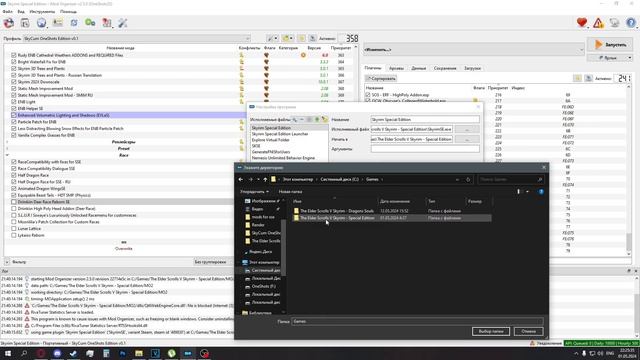Click the create backup icon above the mod list
The width and height of the screenshot is (640, 360).
[312, 38]
